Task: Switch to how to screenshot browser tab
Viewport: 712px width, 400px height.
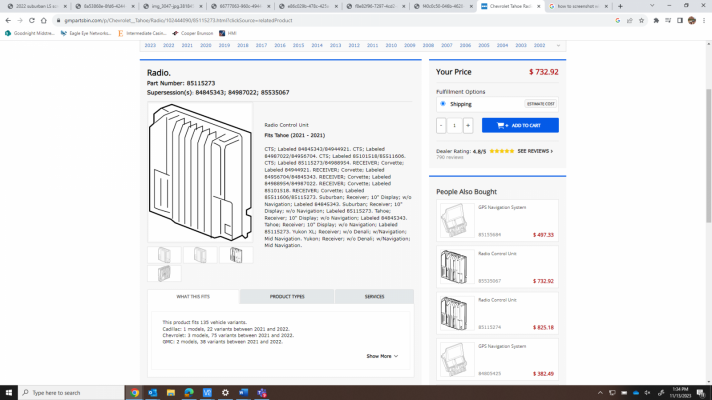Action: click(578, 6)
